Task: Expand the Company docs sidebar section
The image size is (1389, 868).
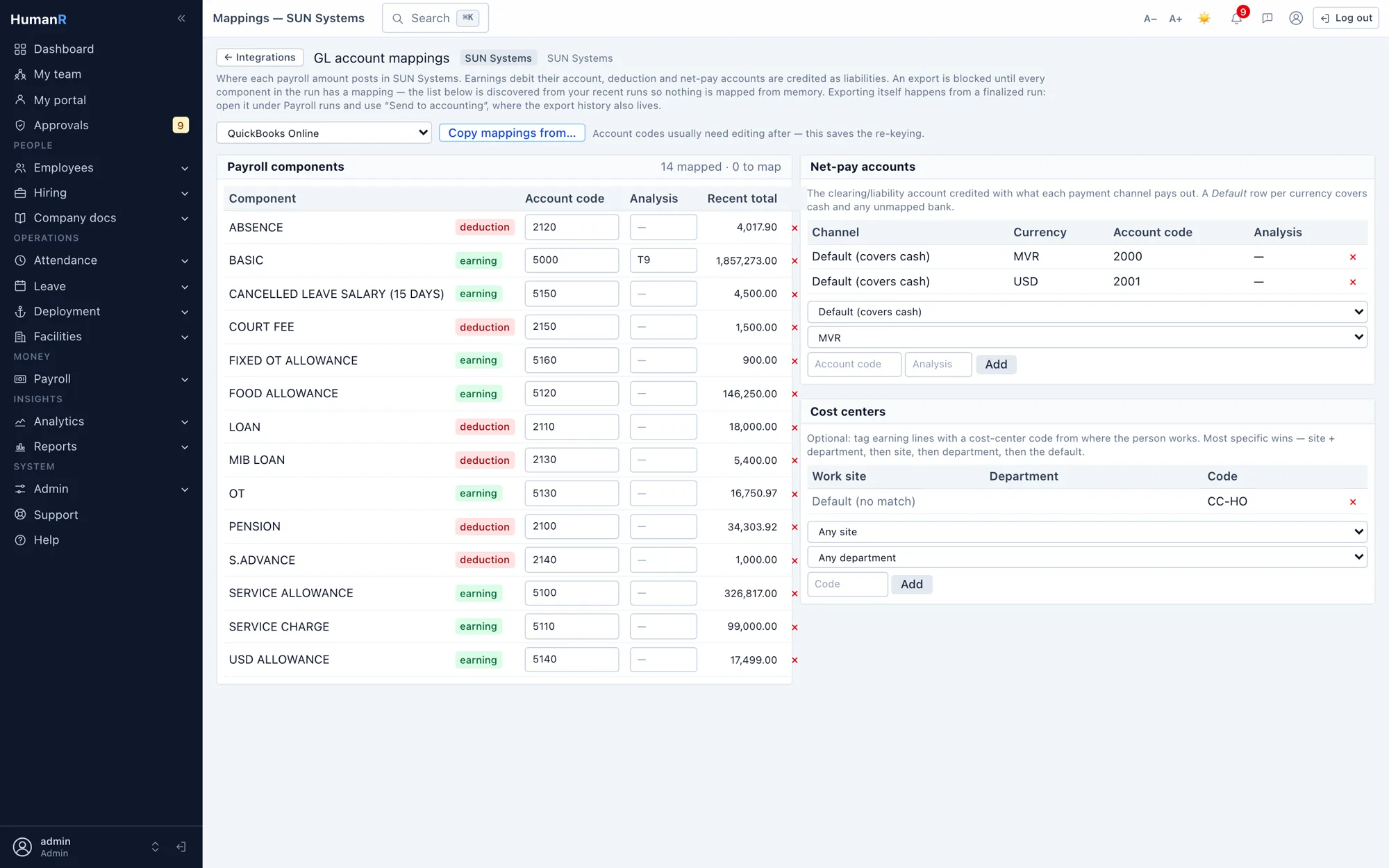Action: pos(101,218)
